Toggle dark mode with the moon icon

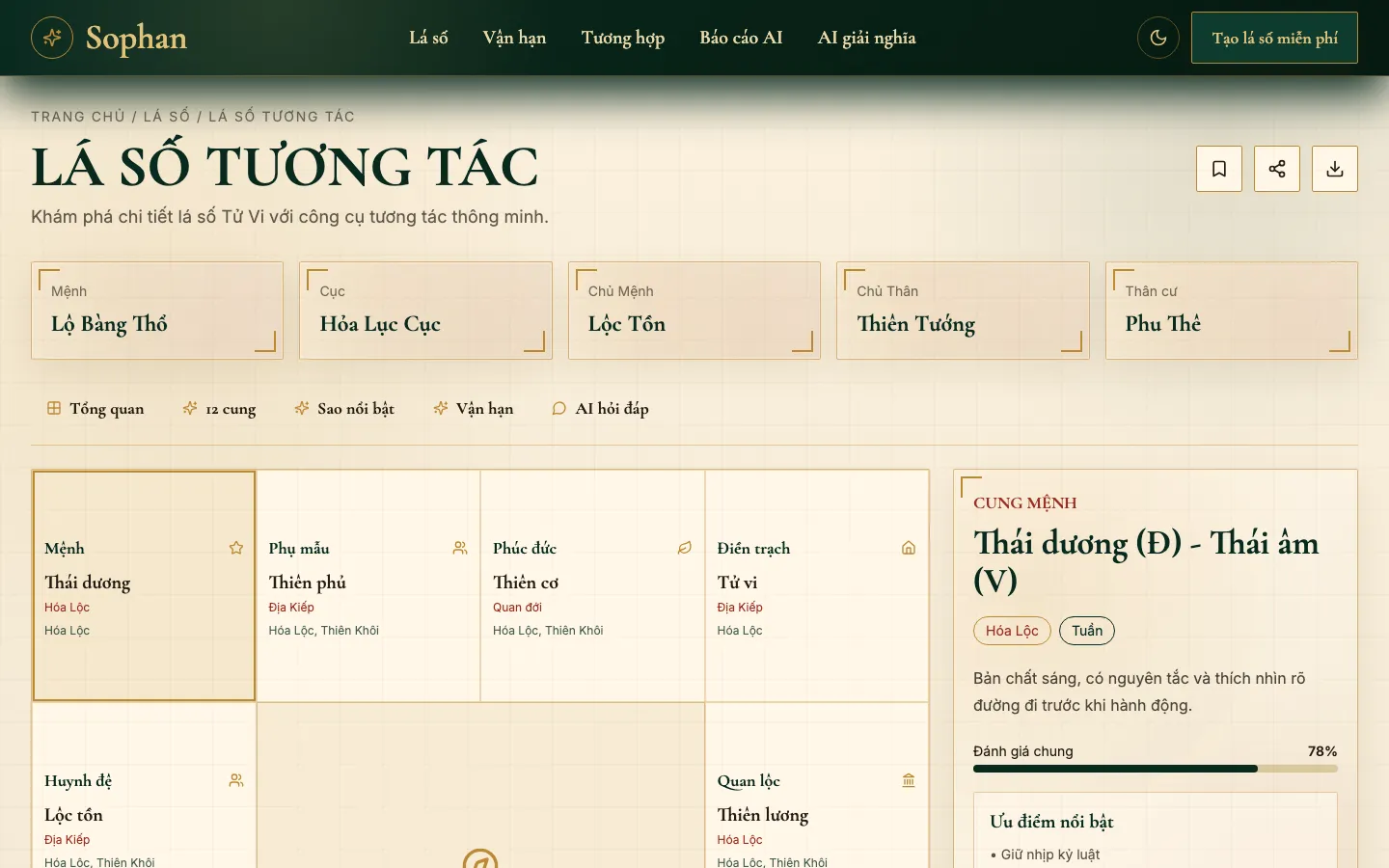pos(1158,38)
